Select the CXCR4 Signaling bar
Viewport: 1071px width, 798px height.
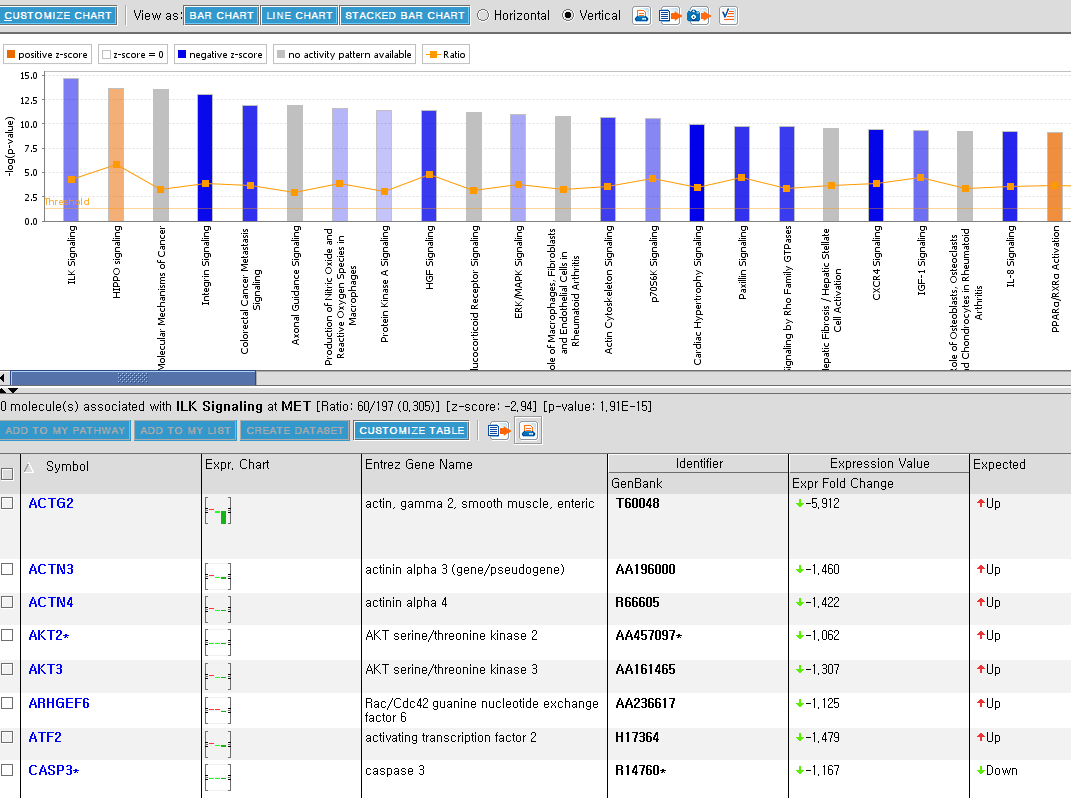(876, 176)
